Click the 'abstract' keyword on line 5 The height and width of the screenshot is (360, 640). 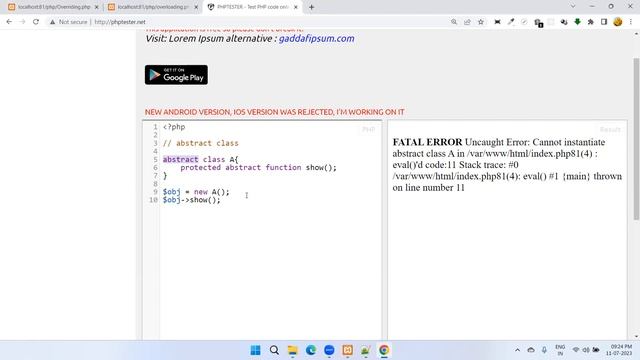[180, 159]
